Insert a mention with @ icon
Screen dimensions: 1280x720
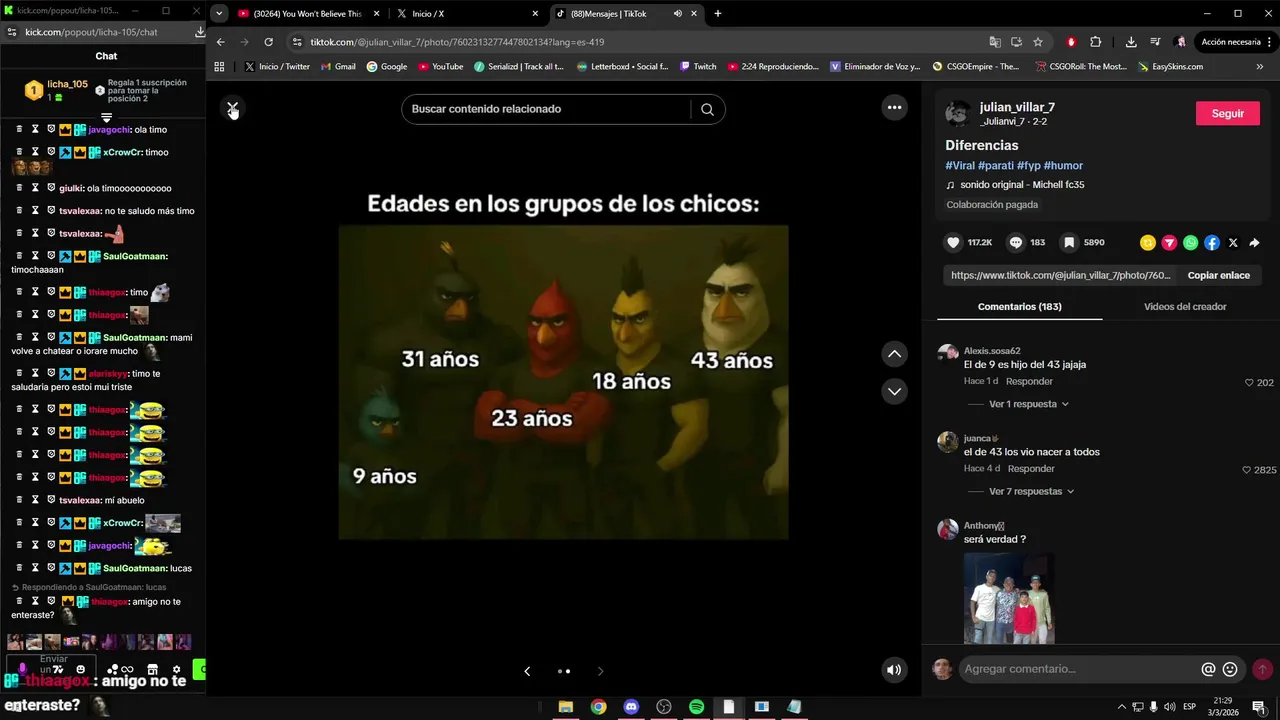(x=1208, y=669)
